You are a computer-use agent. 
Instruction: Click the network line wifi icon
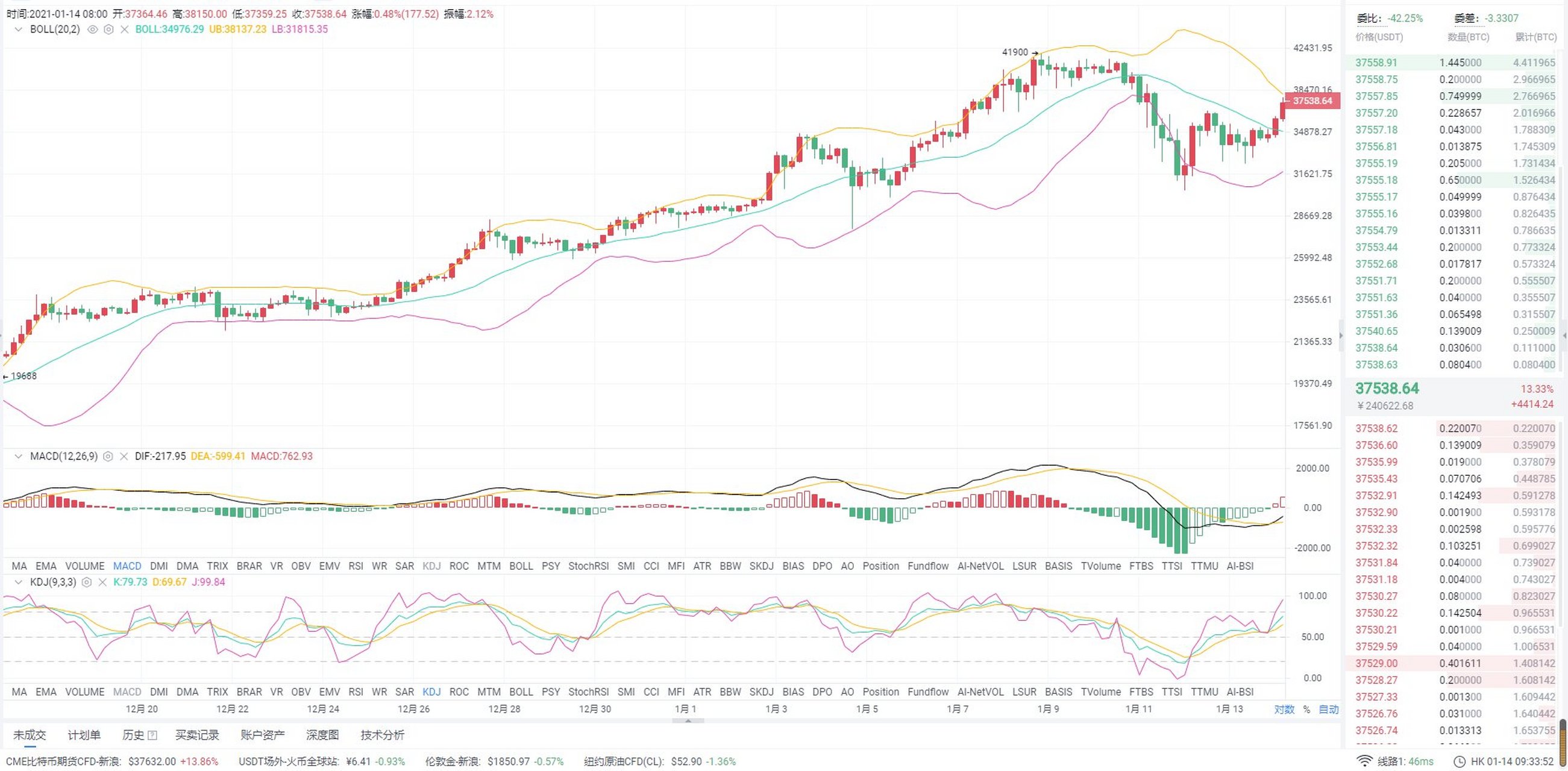point(1365,761)
